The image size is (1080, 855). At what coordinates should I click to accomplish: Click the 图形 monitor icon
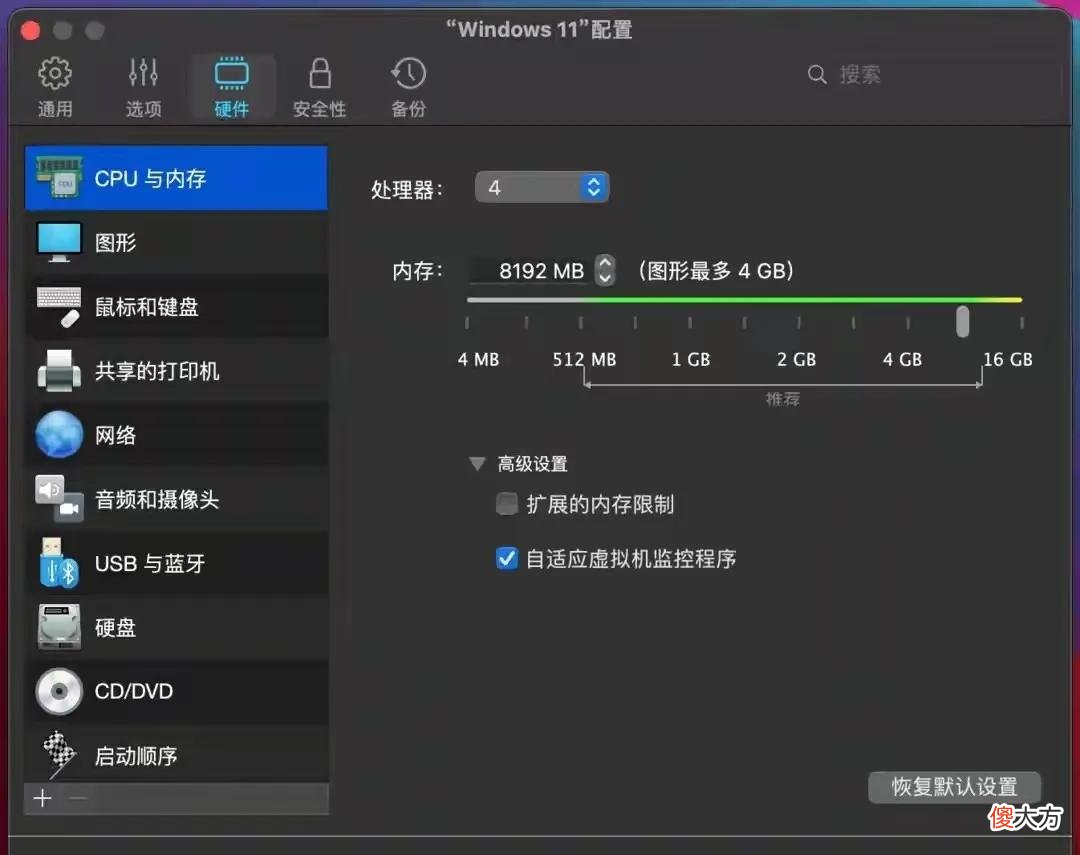click(x=59, y=241)
